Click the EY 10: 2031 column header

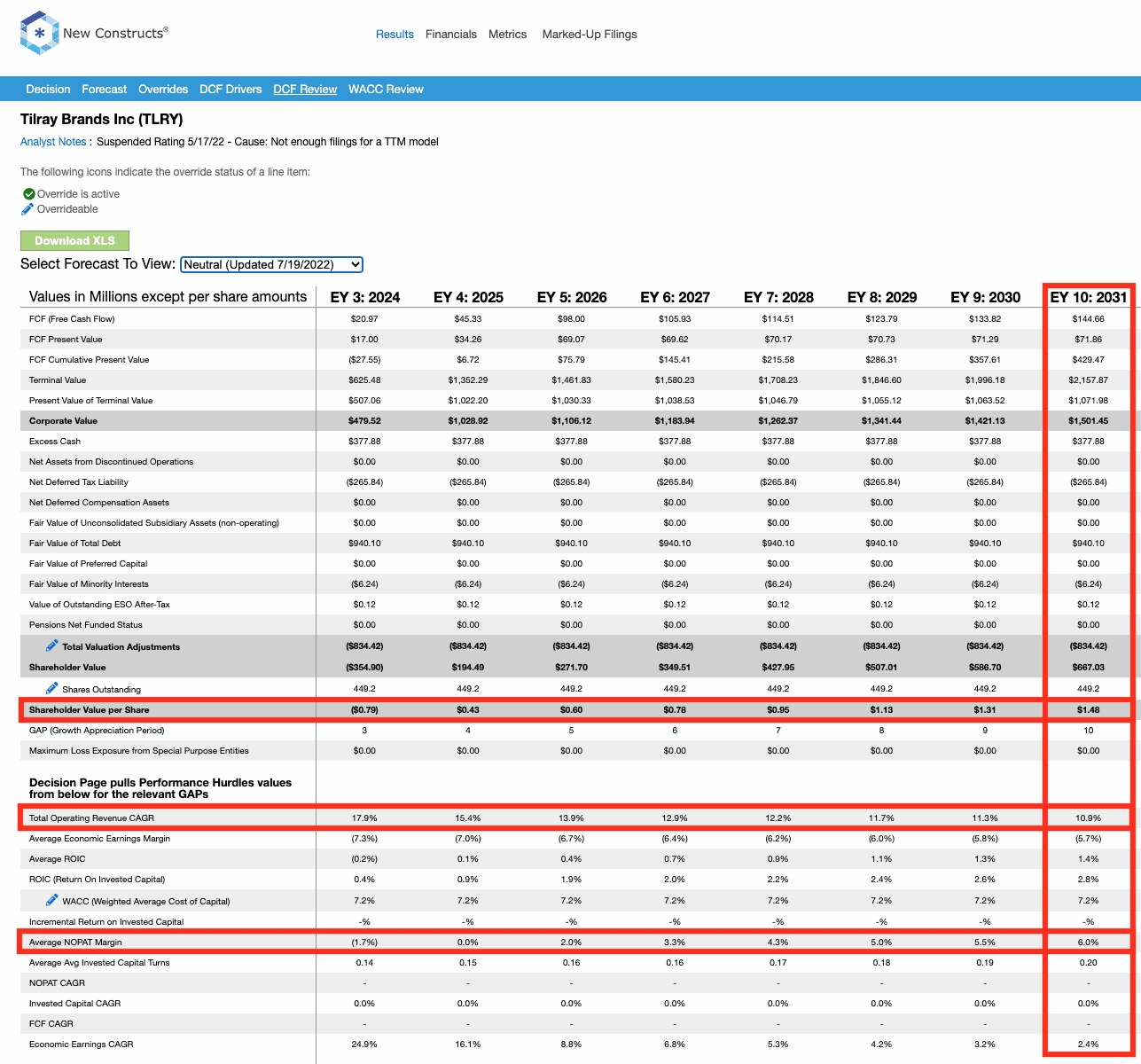1089,297
